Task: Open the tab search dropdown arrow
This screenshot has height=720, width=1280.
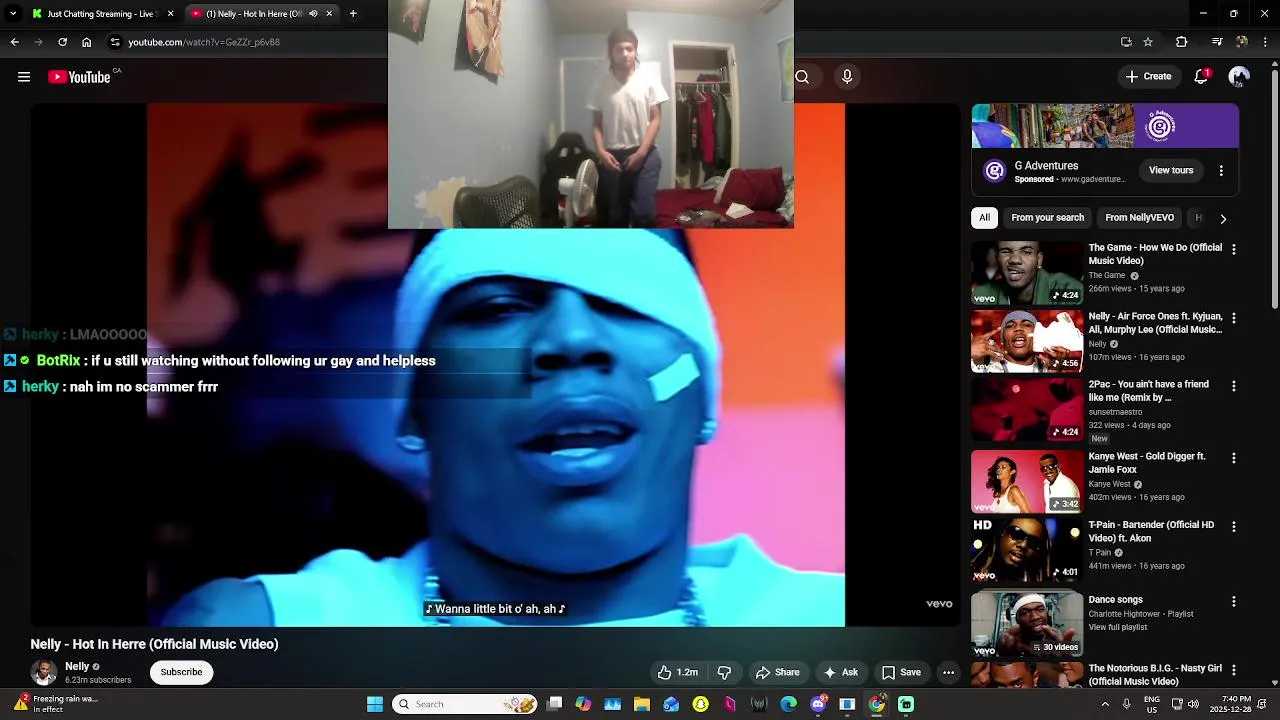Action: (x=13, y=14)
